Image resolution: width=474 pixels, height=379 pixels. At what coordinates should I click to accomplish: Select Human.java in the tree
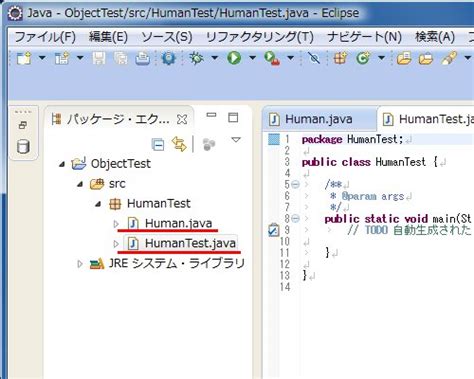178,223
